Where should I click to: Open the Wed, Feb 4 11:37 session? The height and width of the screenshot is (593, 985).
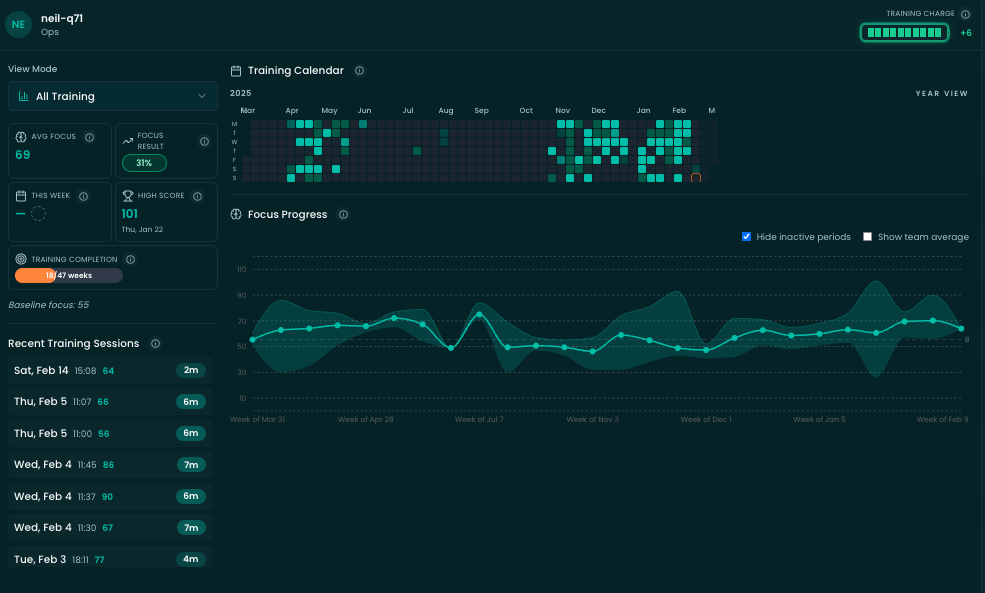coord(109,497)
